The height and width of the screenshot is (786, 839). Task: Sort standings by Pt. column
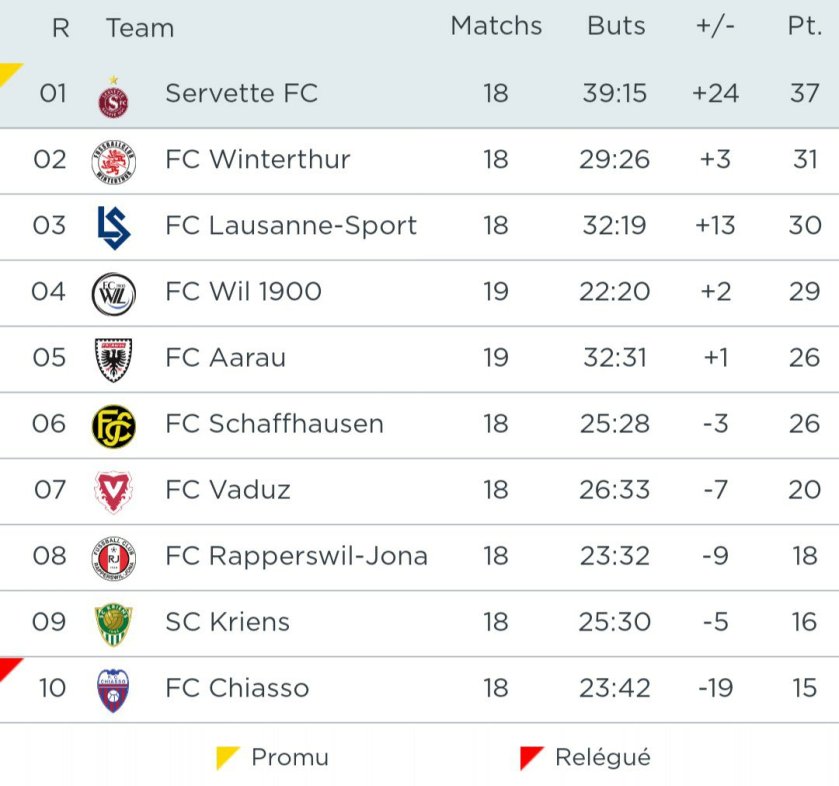(804, 26)
